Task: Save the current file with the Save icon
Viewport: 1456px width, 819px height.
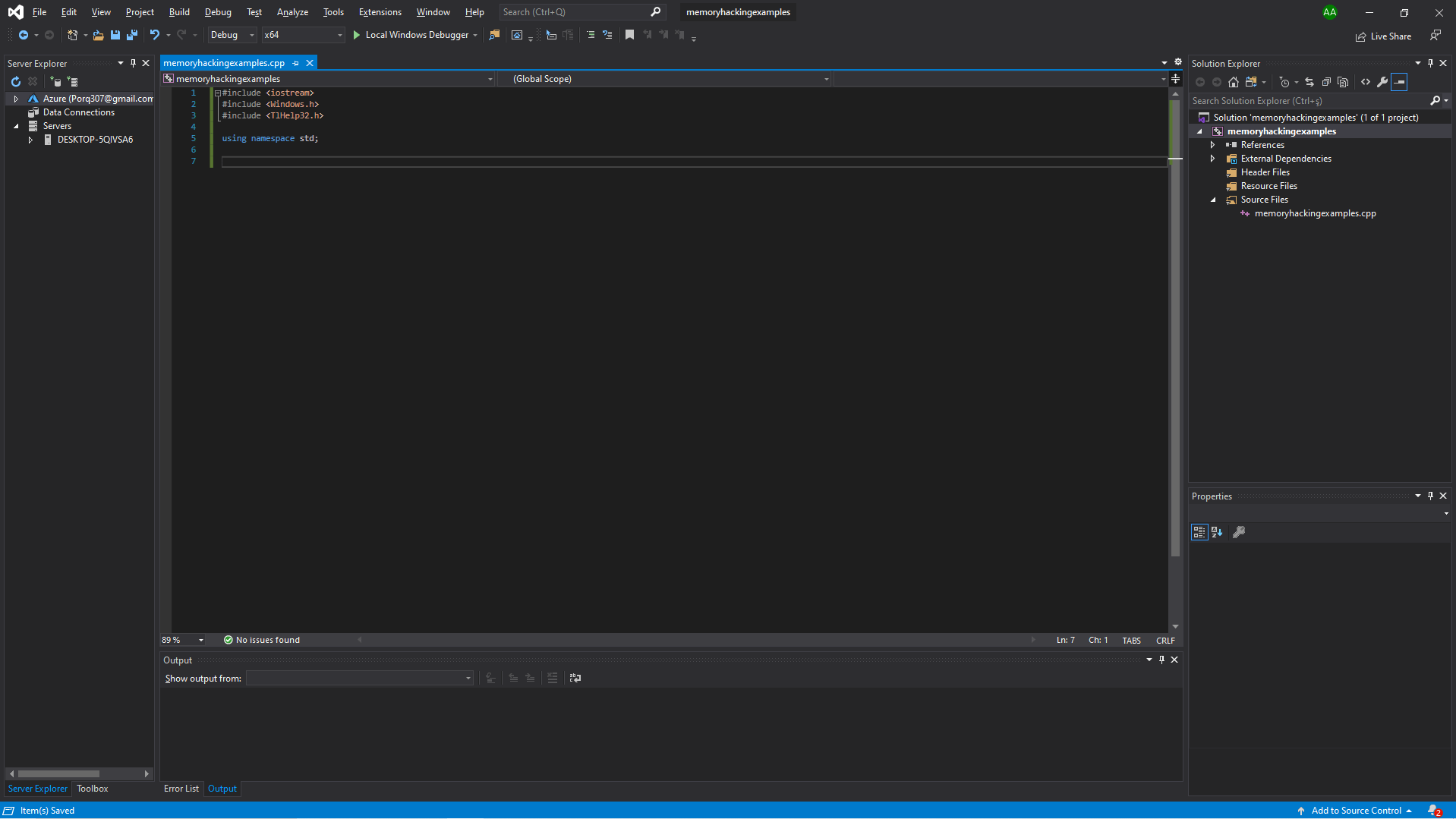Action: 115,35
